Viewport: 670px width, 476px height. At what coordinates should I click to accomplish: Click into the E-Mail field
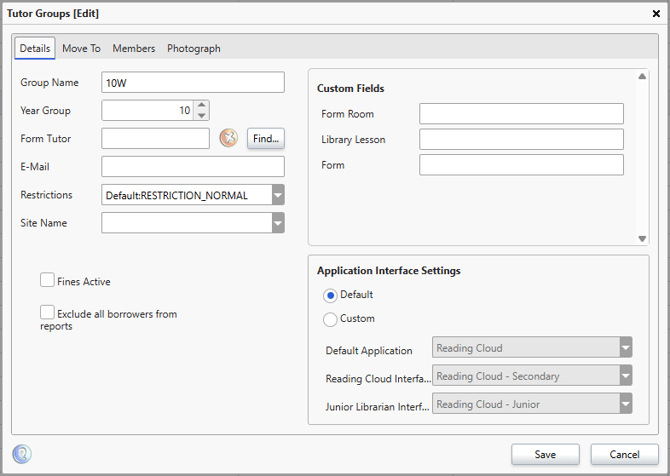[x=193, y=167]
